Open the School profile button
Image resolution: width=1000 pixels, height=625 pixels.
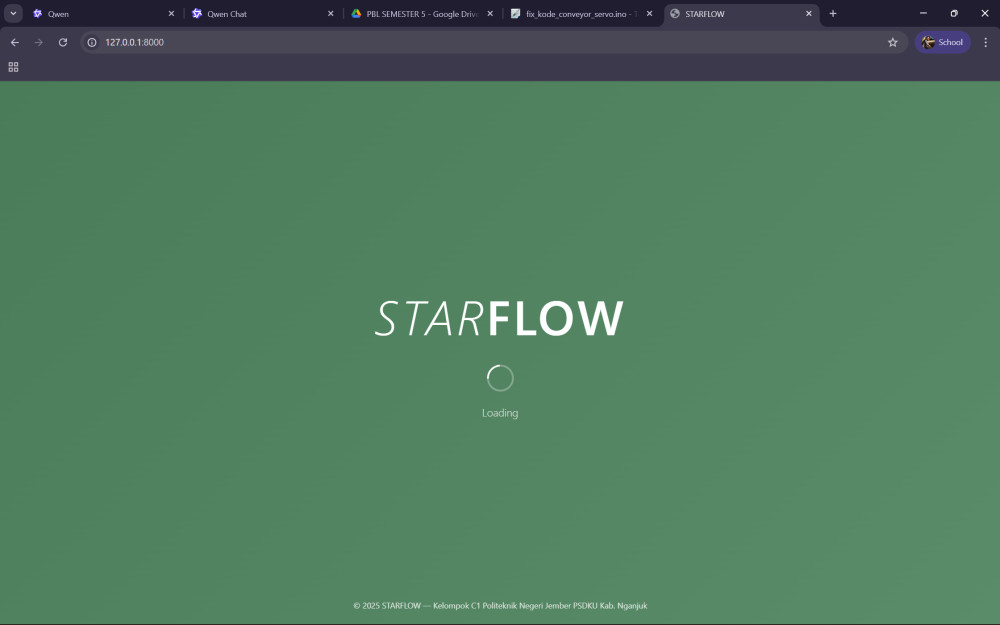(942, 42)
